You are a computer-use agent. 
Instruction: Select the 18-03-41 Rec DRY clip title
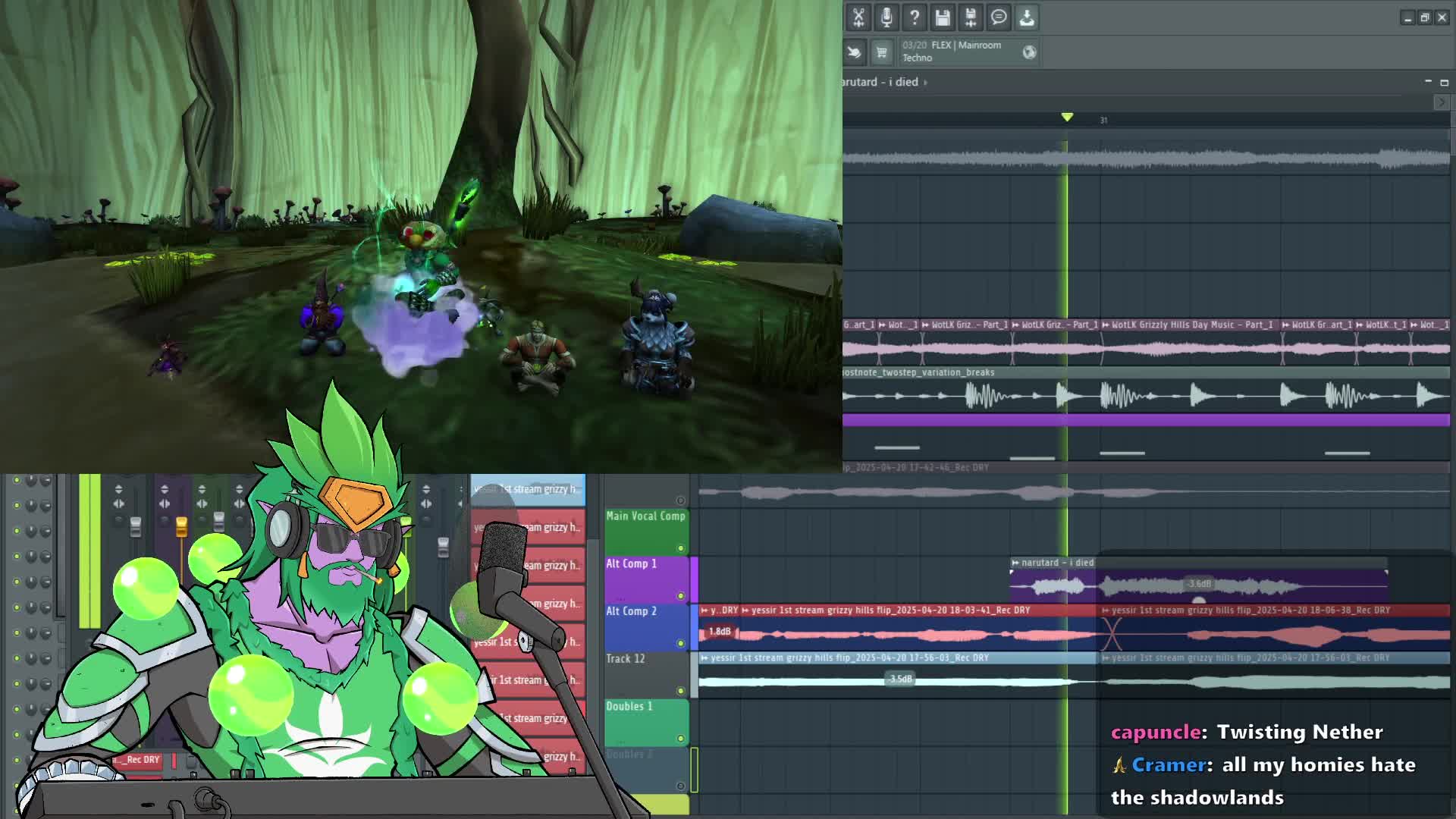pos(890,610)
